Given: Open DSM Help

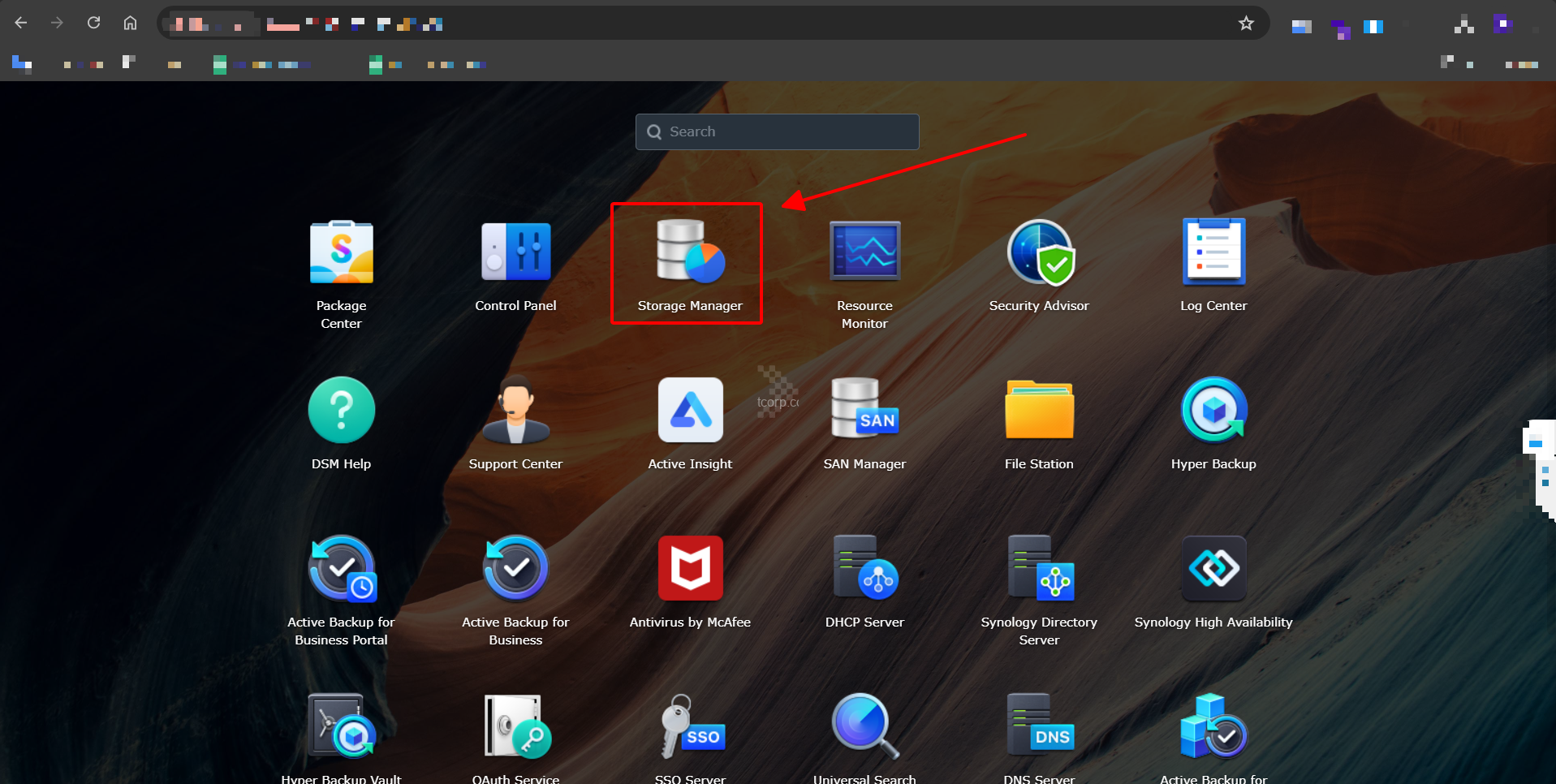Looking at the screenshot, I should [x=341, y=411].
